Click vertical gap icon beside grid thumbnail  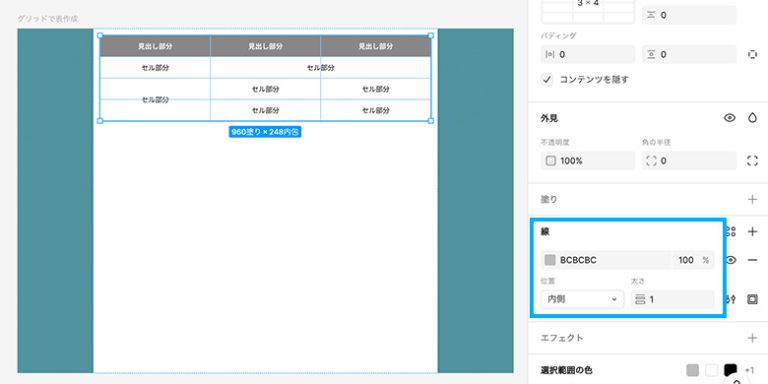651,15
